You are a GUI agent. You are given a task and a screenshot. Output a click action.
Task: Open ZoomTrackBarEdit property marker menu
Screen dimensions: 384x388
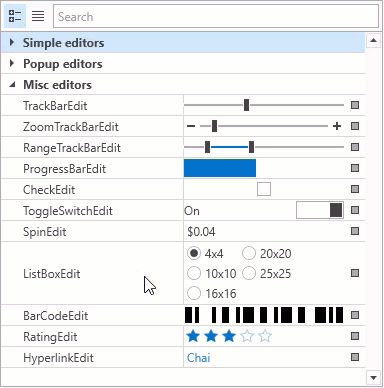(355, 126)
